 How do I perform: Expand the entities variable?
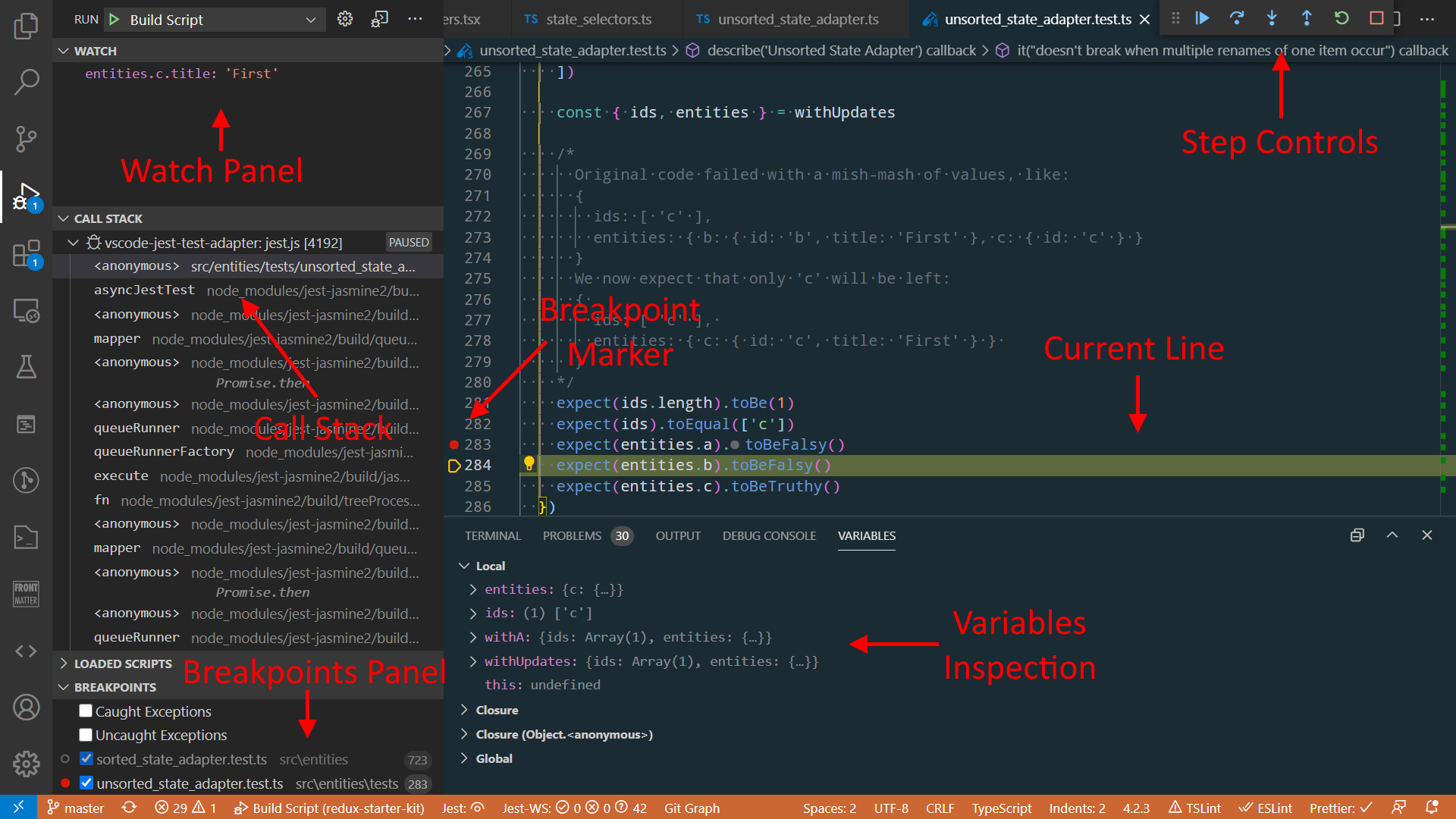pos(473,589)
